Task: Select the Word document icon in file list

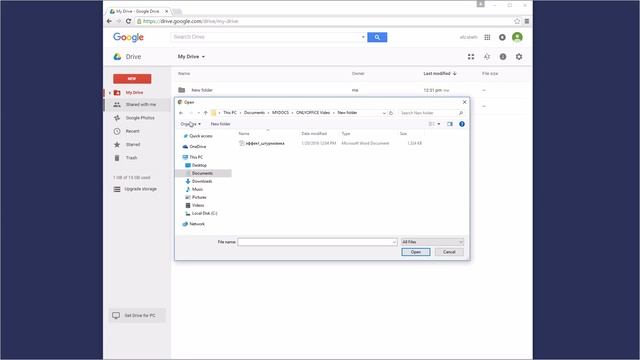Action: (x=241, y=143)
